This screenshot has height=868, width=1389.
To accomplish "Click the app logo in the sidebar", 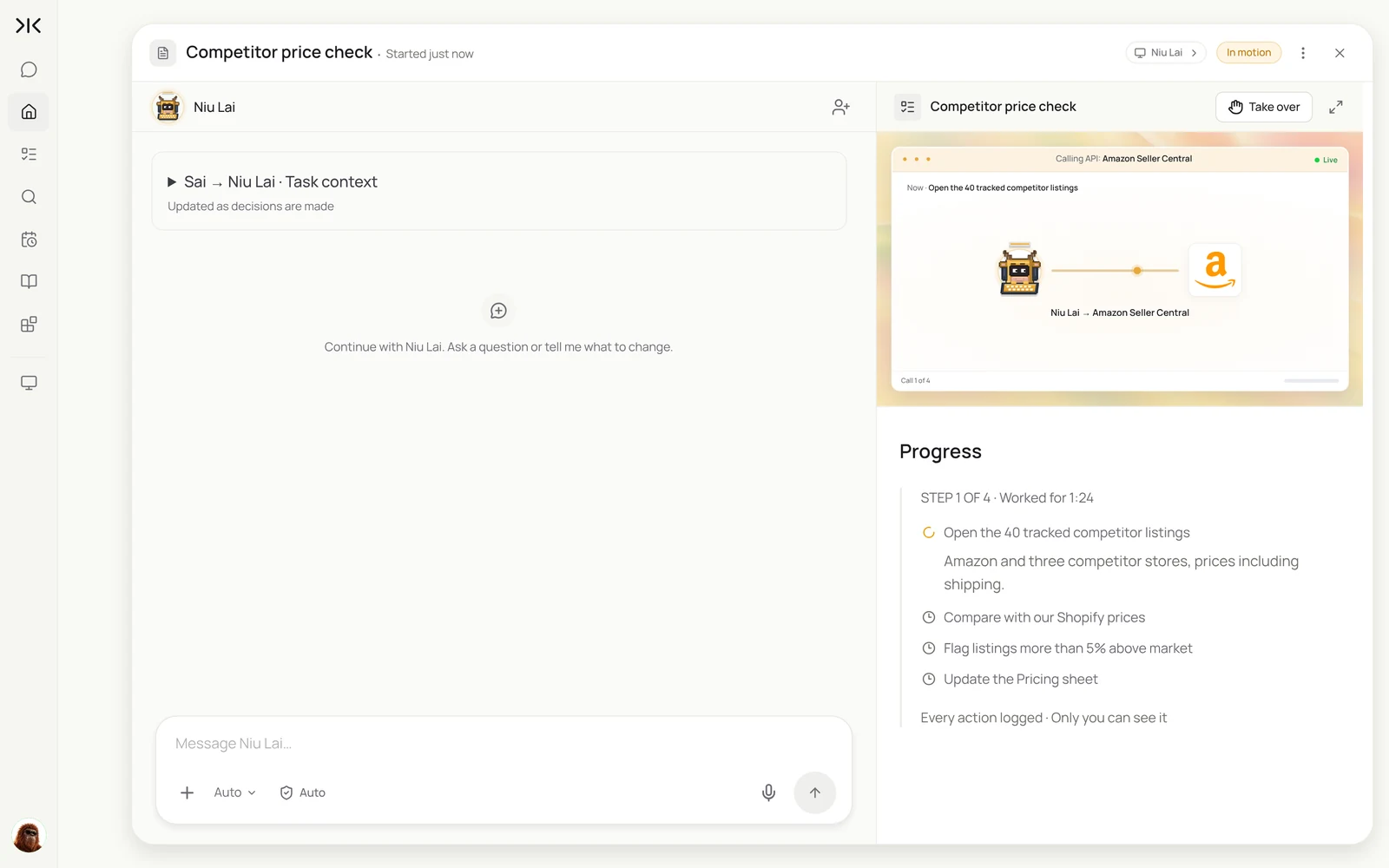I will pyautogui.click(x=29, y=26).
